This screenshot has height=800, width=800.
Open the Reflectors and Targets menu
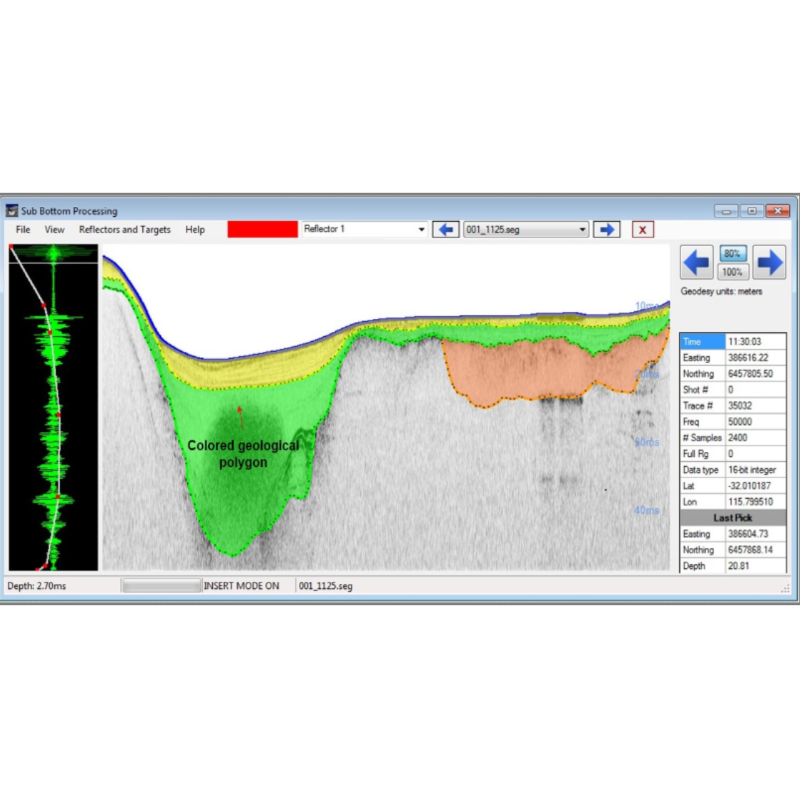124,229
